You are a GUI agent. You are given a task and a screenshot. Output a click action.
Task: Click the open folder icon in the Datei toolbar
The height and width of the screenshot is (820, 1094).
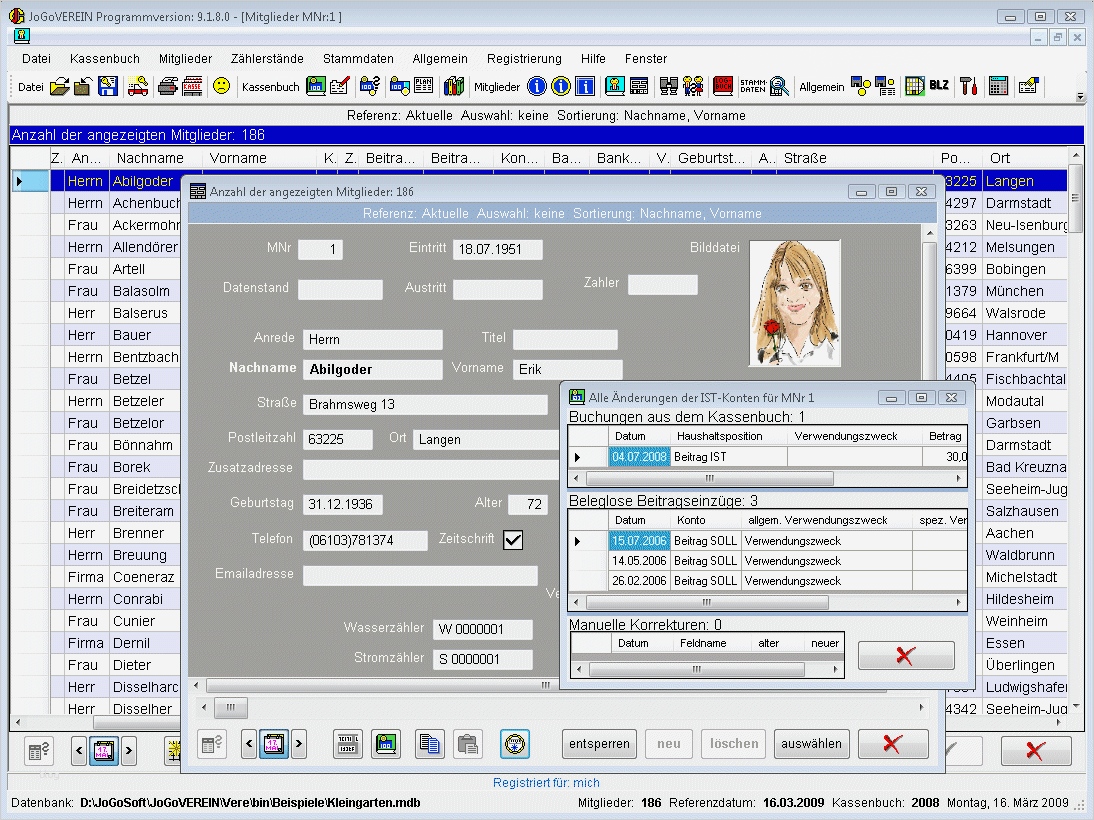60,87
